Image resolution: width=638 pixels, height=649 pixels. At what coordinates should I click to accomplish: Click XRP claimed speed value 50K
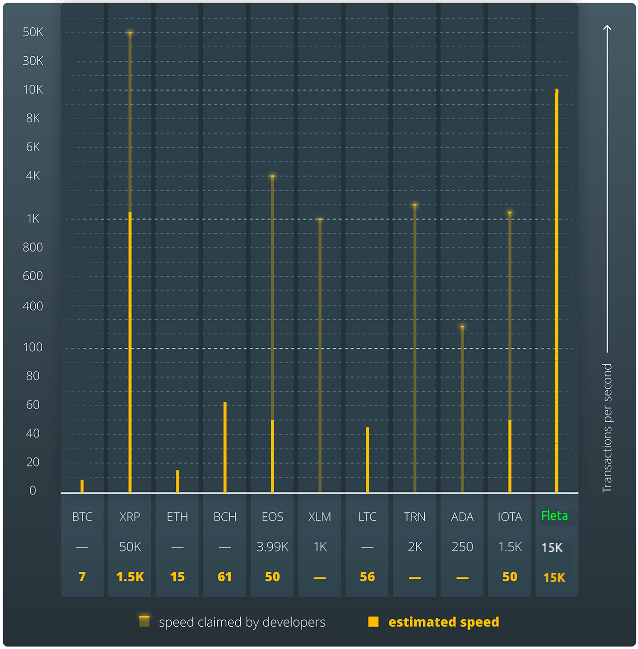130,547
